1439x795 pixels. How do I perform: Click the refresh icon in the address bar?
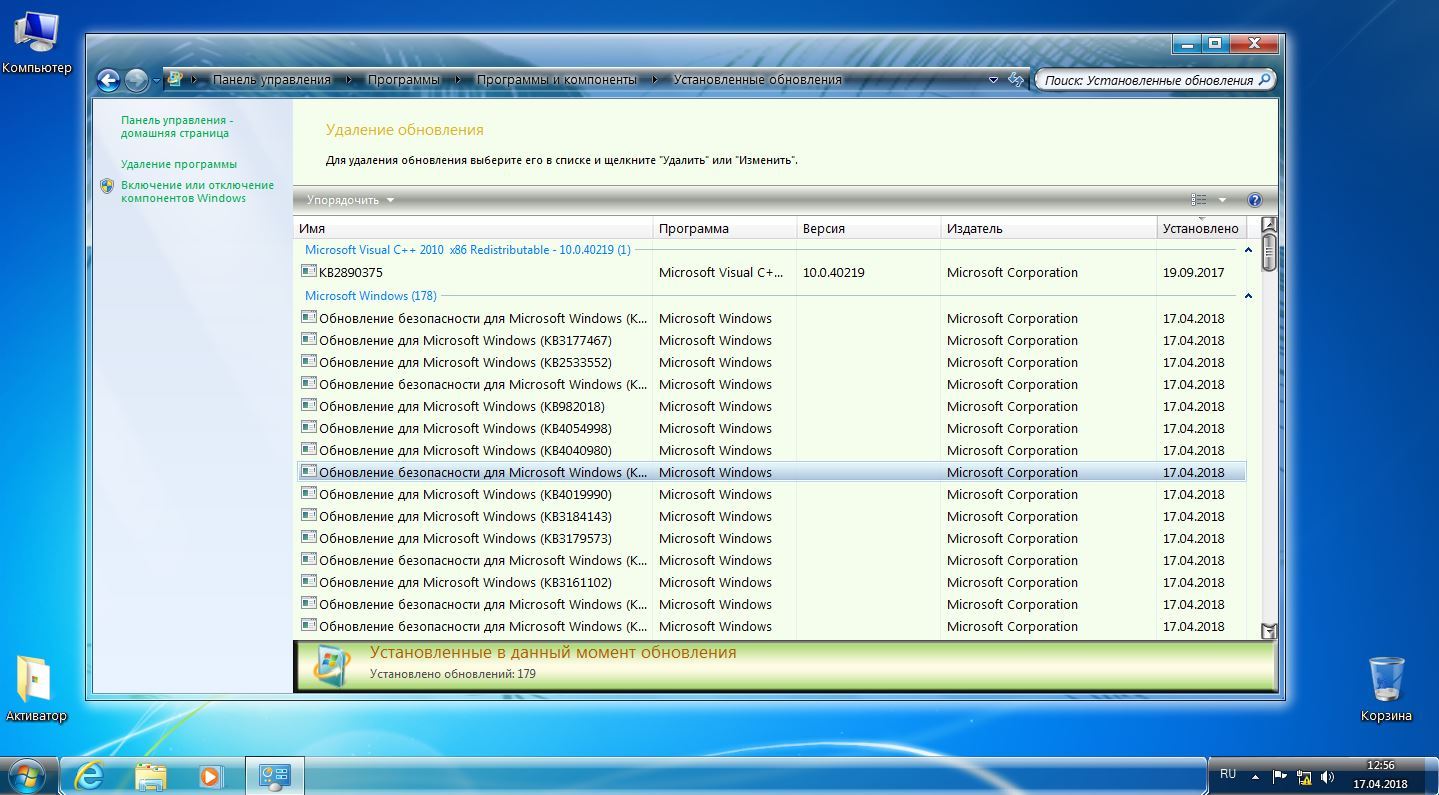pos(1016,79)
